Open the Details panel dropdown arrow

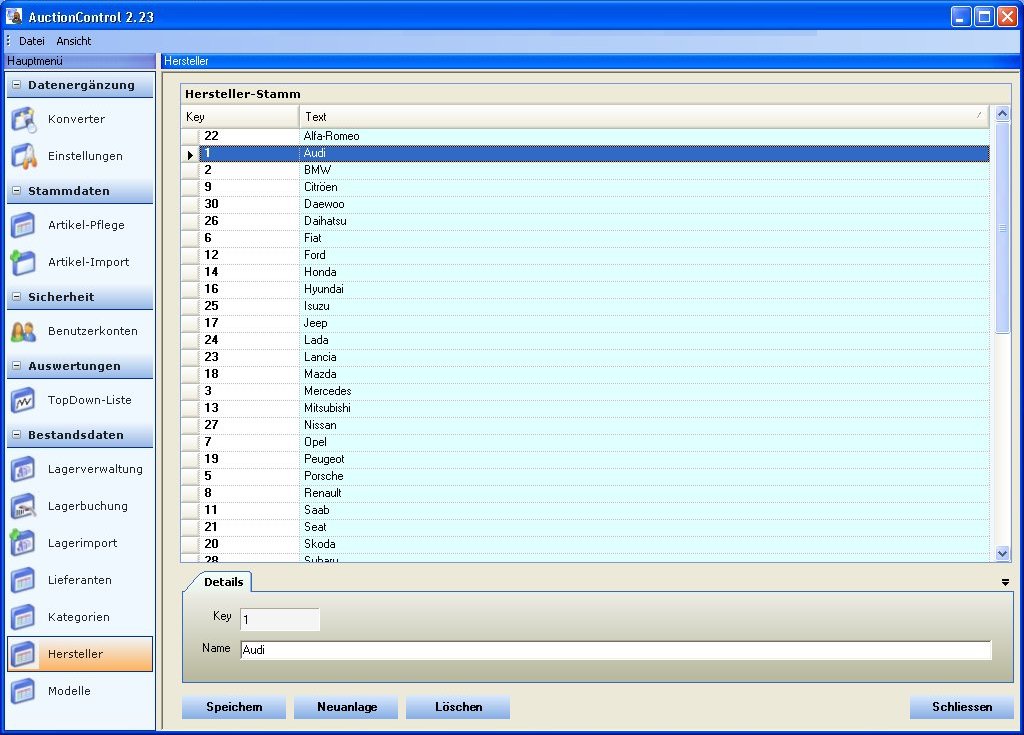coord(1005,582)
